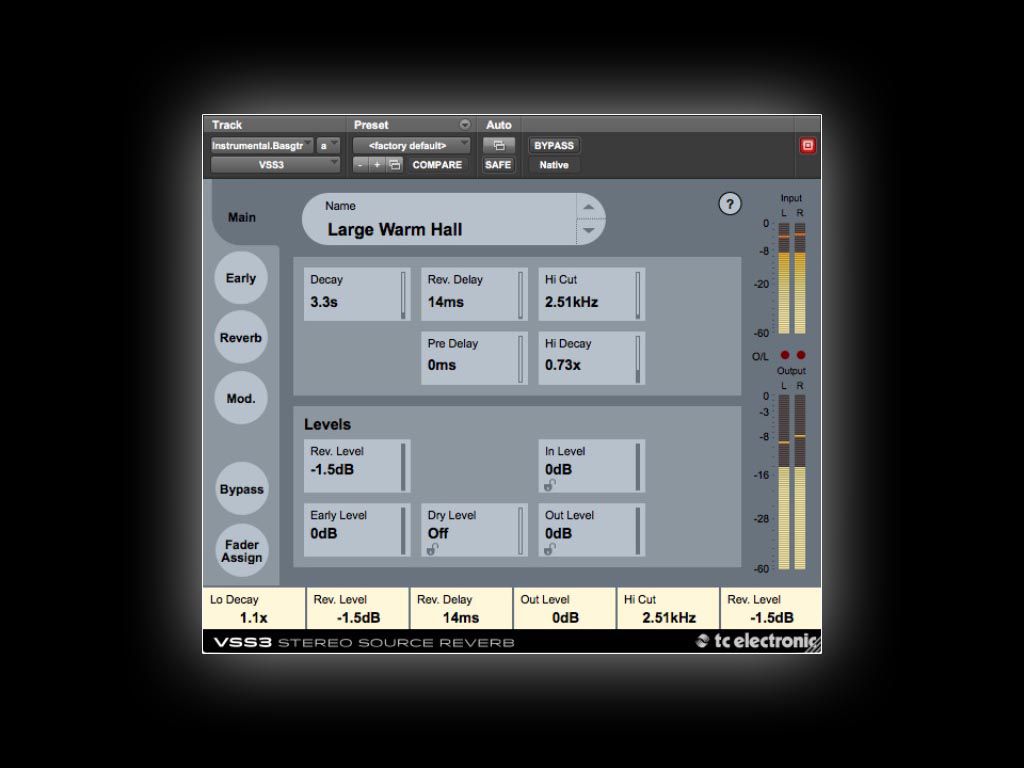Click the right O/L overload indicator
1024x768 pixels.
pyautogui.click(x=801, y=355)
